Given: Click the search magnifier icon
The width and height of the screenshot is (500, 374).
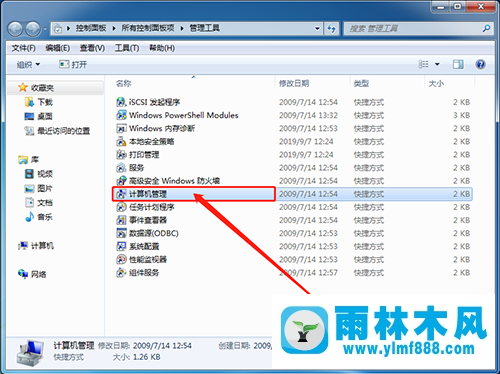Looking at the screenshot, I should coord(486,28).
